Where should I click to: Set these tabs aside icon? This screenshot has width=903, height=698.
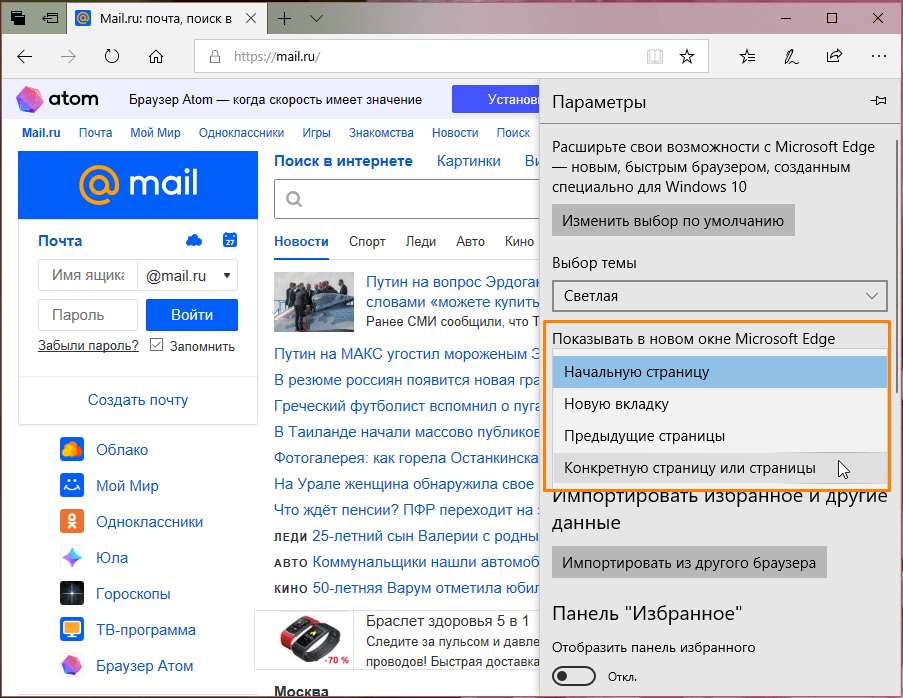[x=50, y=18]
